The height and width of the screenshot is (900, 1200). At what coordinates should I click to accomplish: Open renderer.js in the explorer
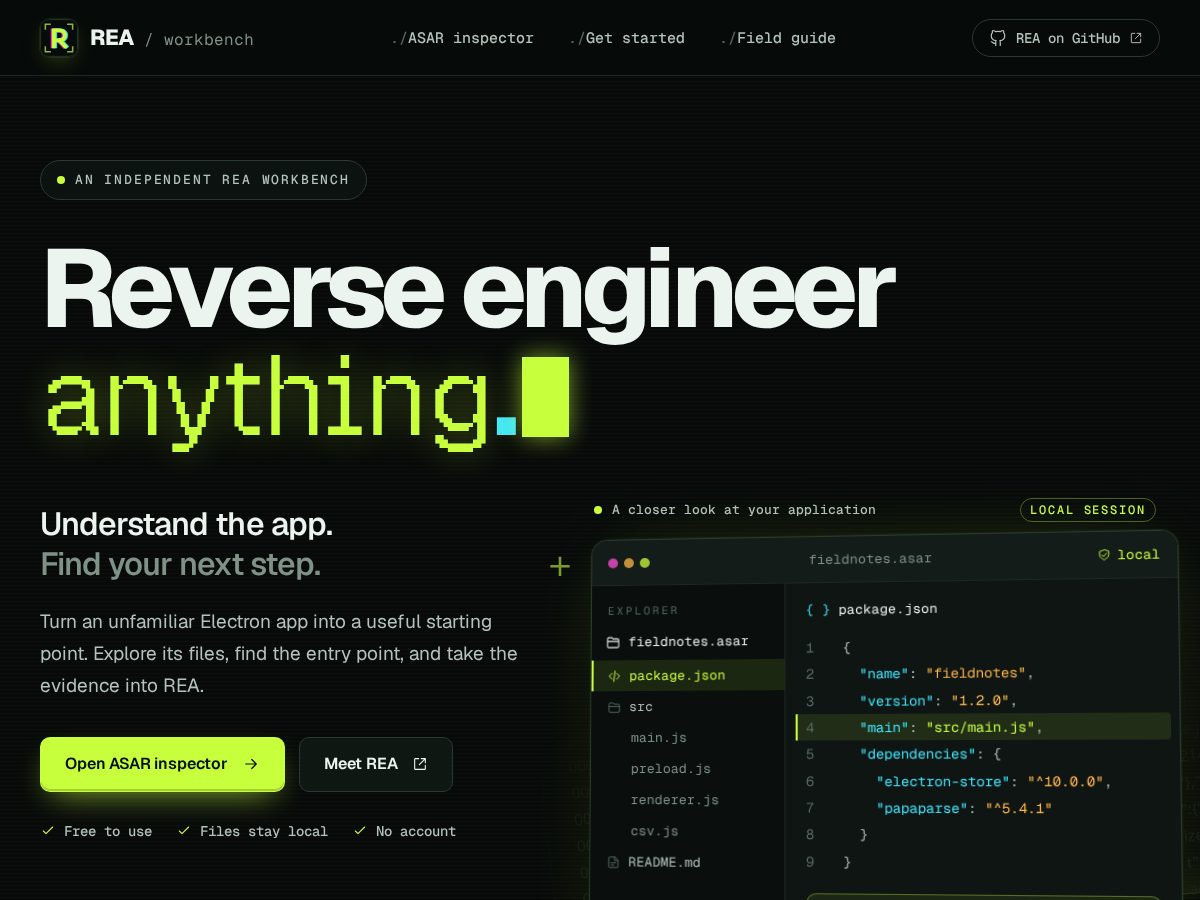(x=674, y=800)
